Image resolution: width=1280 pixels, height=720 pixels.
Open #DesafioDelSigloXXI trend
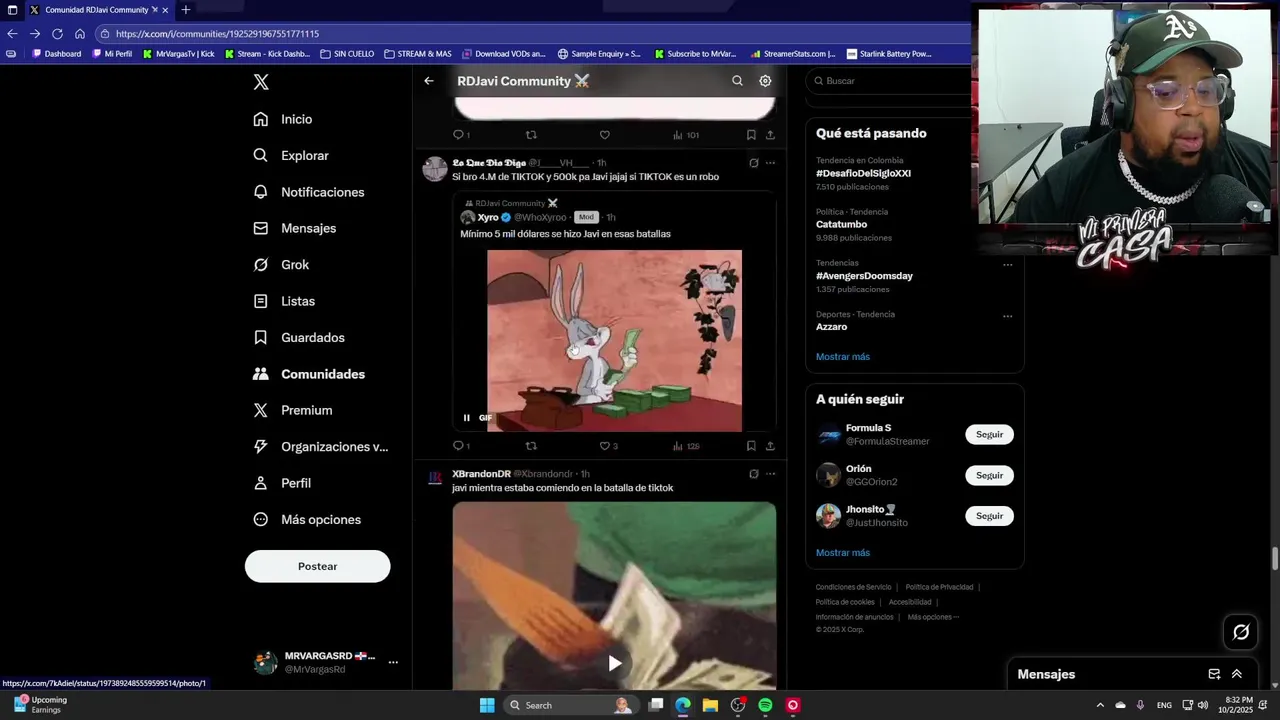[x=863, y=173]
